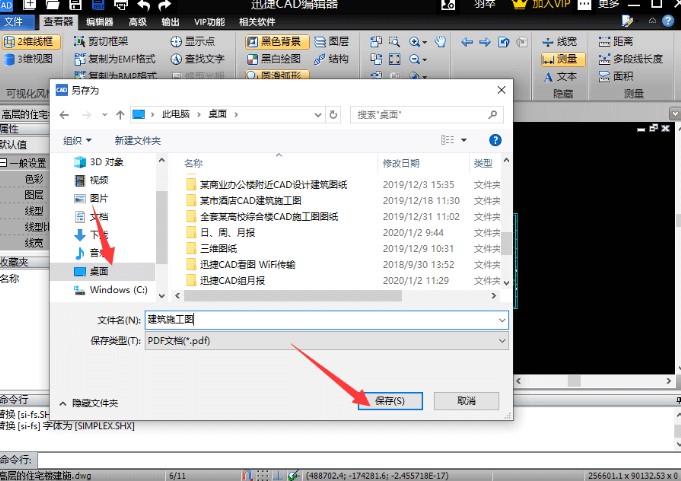
Task: Open view options dropdown arrow
Action: point(464,140)
